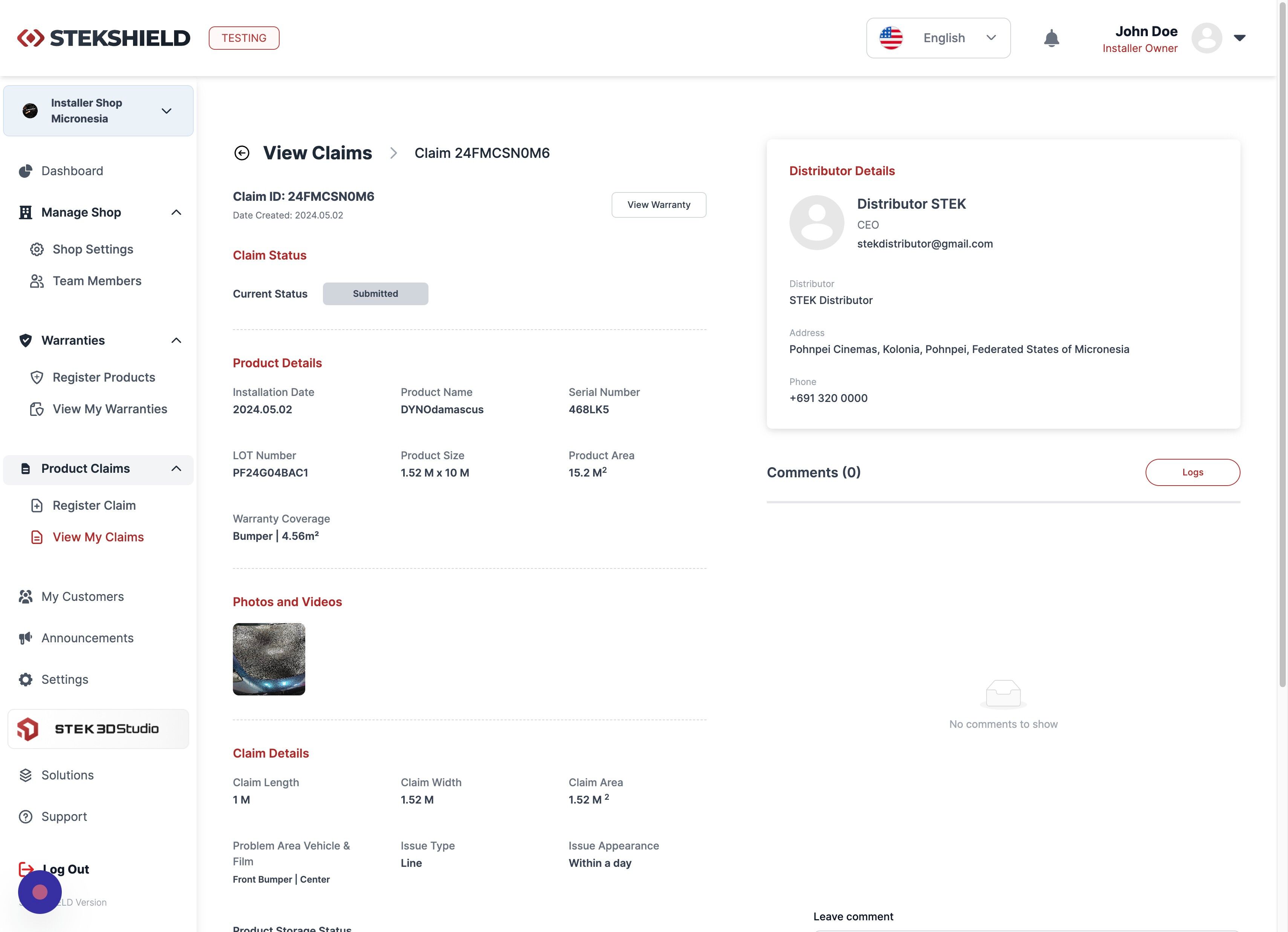Click the STEK 3D Studio banner
The width and height of the screenshot is (1288, 932).
coord(98,729)
